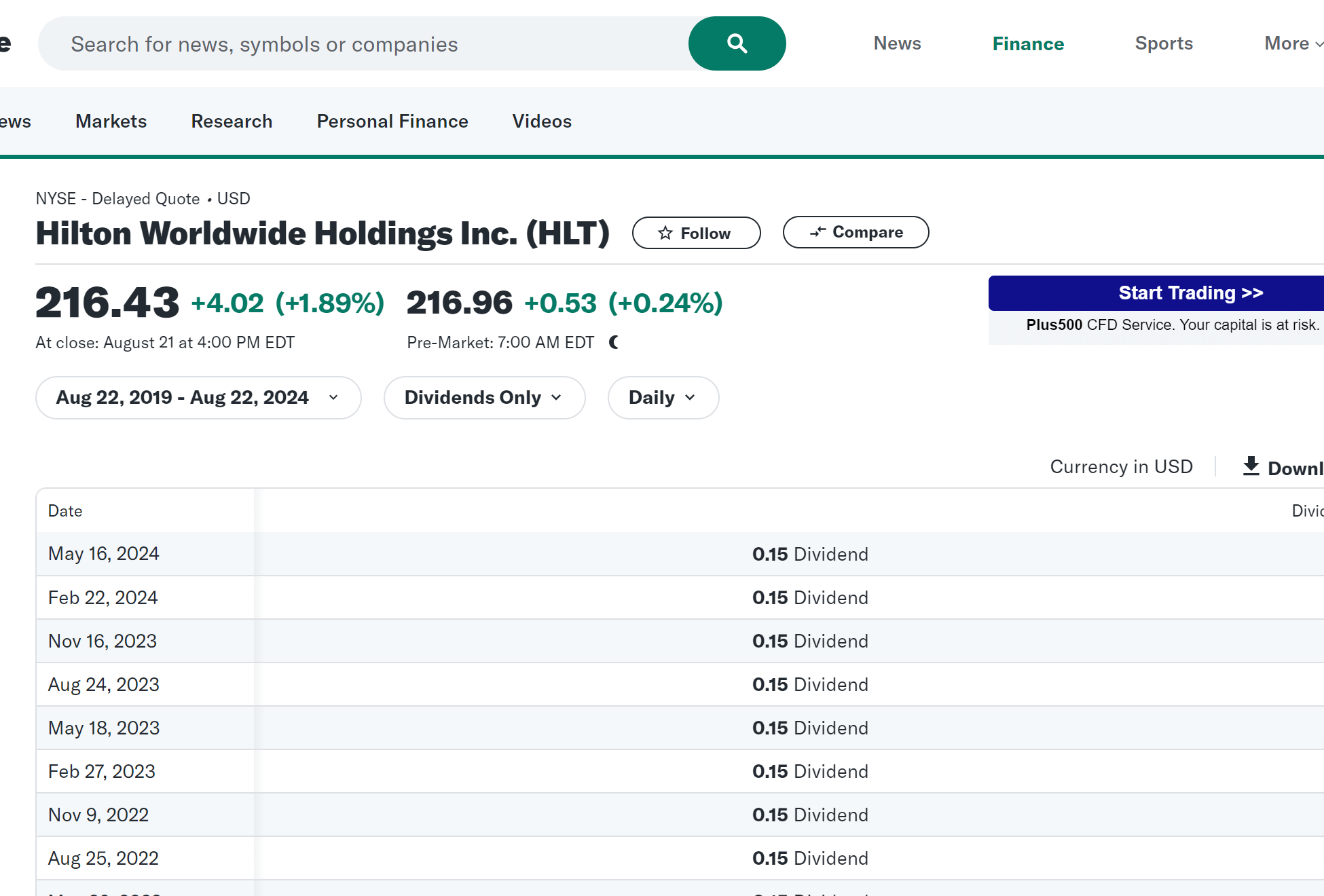
Task: Open the Videos tab
Action: pos(542,121)
